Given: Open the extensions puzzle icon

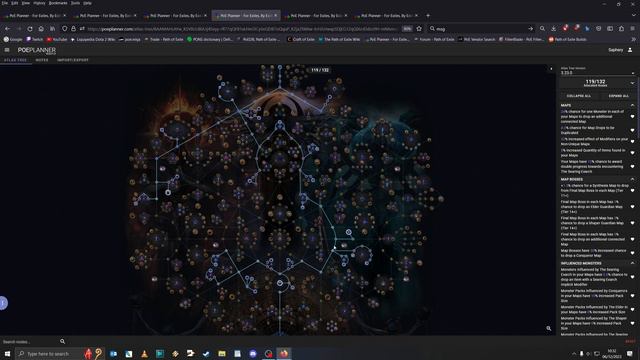Looking at the screenshot, I should pyautogui.click(x=621, y=29).
